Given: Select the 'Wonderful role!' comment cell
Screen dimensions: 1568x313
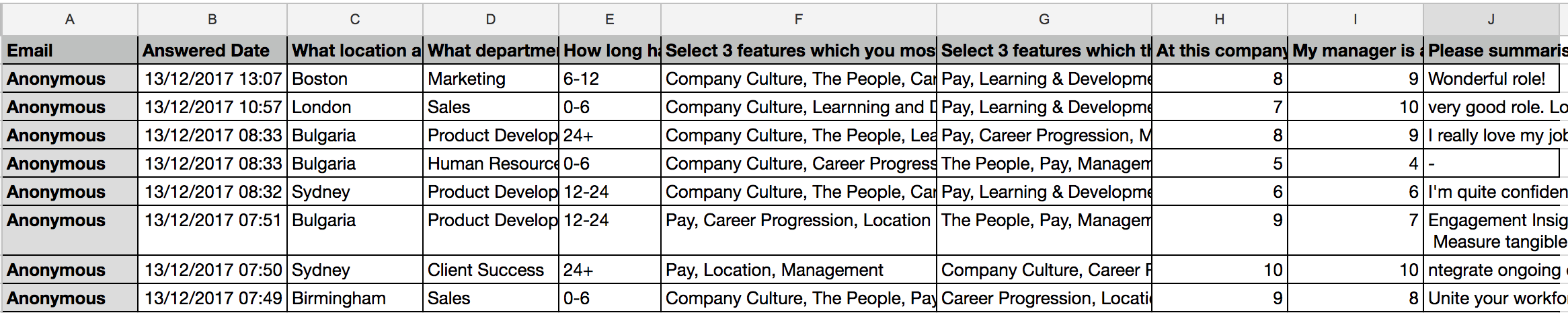Looking at the screenshot, I should coord(1491,79).
